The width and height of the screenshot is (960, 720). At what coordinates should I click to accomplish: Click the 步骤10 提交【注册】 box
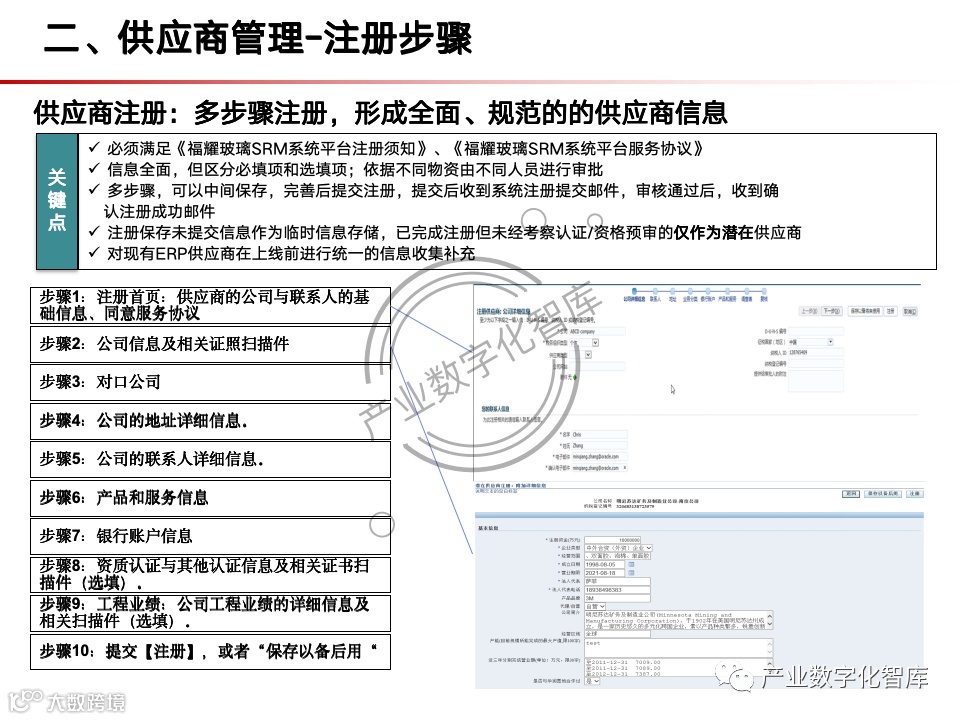pos(210,652)
